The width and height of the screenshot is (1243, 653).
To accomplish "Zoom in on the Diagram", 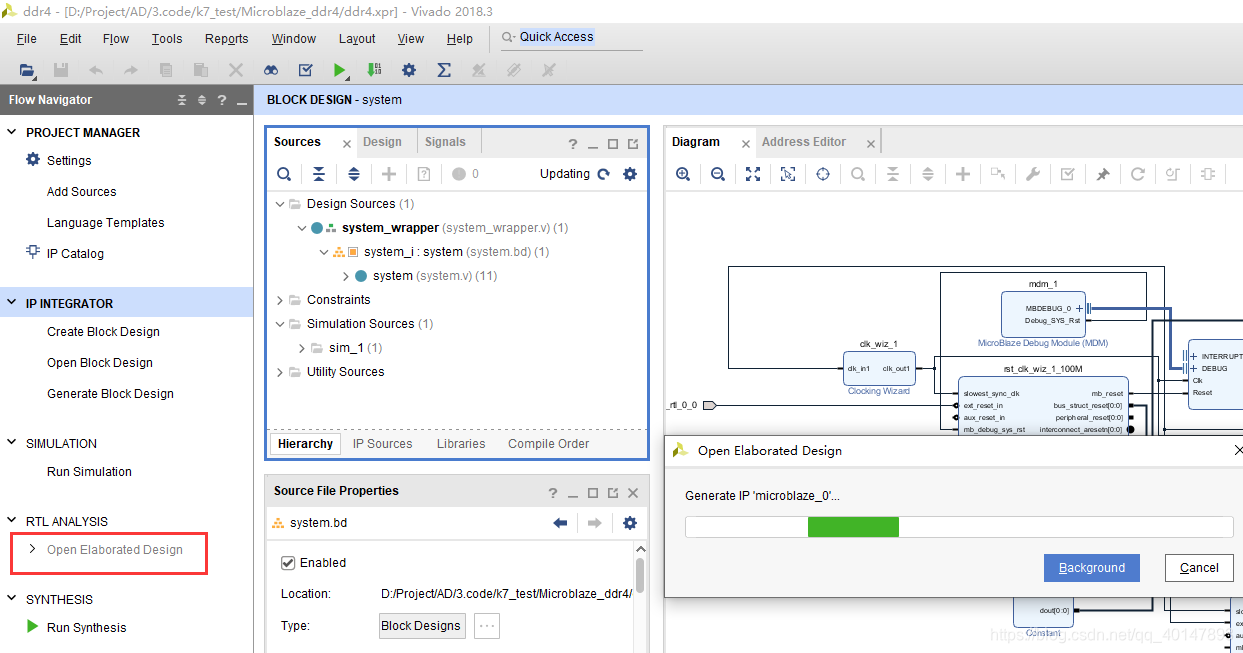I will tap(683, 174).
